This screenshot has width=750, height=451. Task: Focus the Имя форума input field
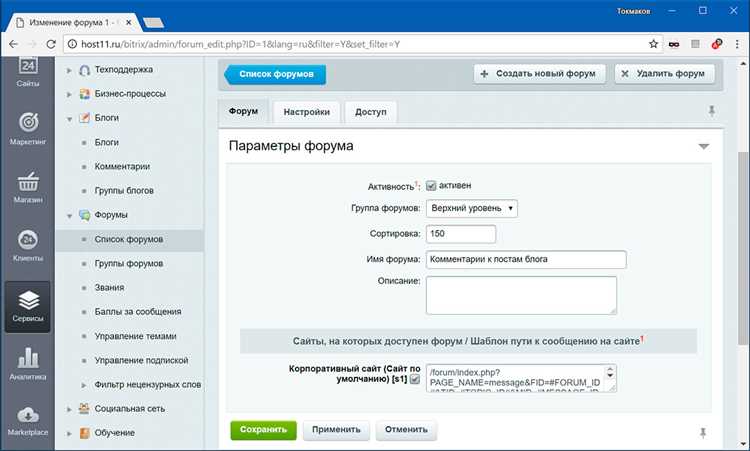(526, 259)
